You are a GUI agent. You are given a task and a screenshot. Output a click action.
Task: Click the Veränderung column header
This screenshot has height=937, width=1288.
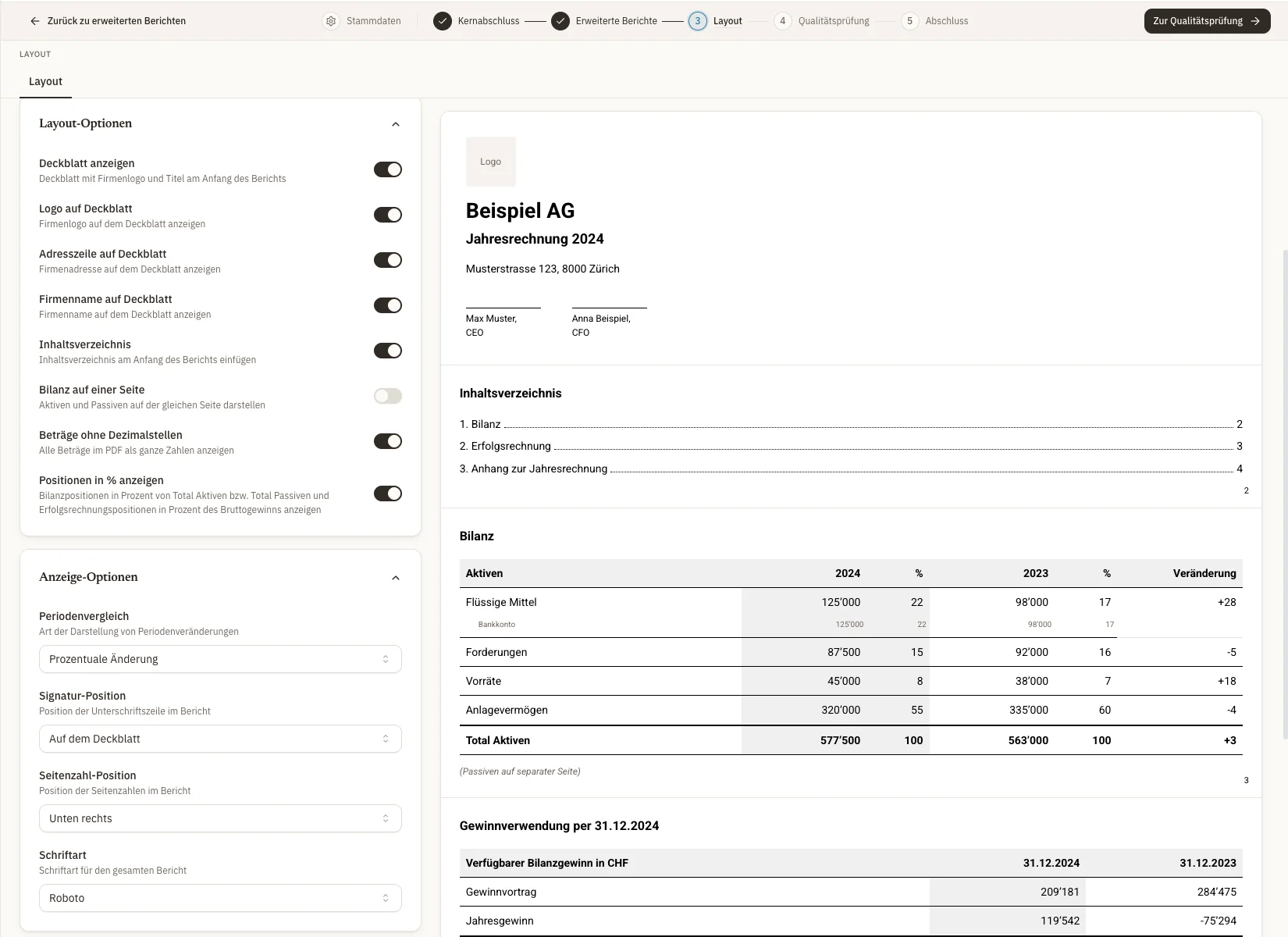(x=1204, y=573)
